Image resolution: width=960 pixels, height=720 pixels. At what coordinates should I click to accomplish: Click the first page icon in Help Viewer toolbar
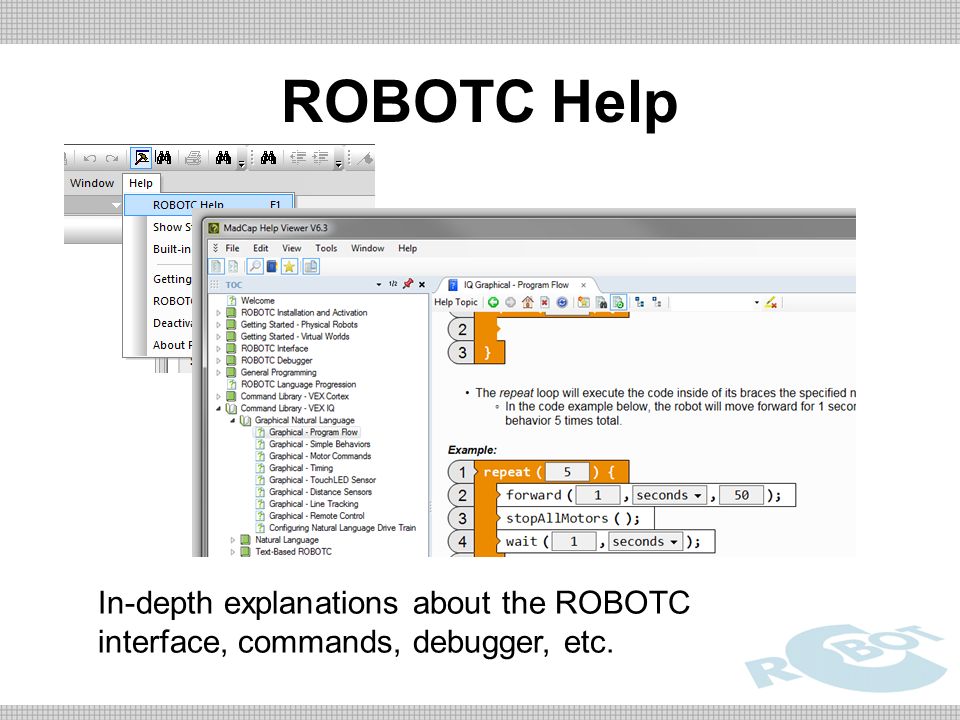pos(216,266)
